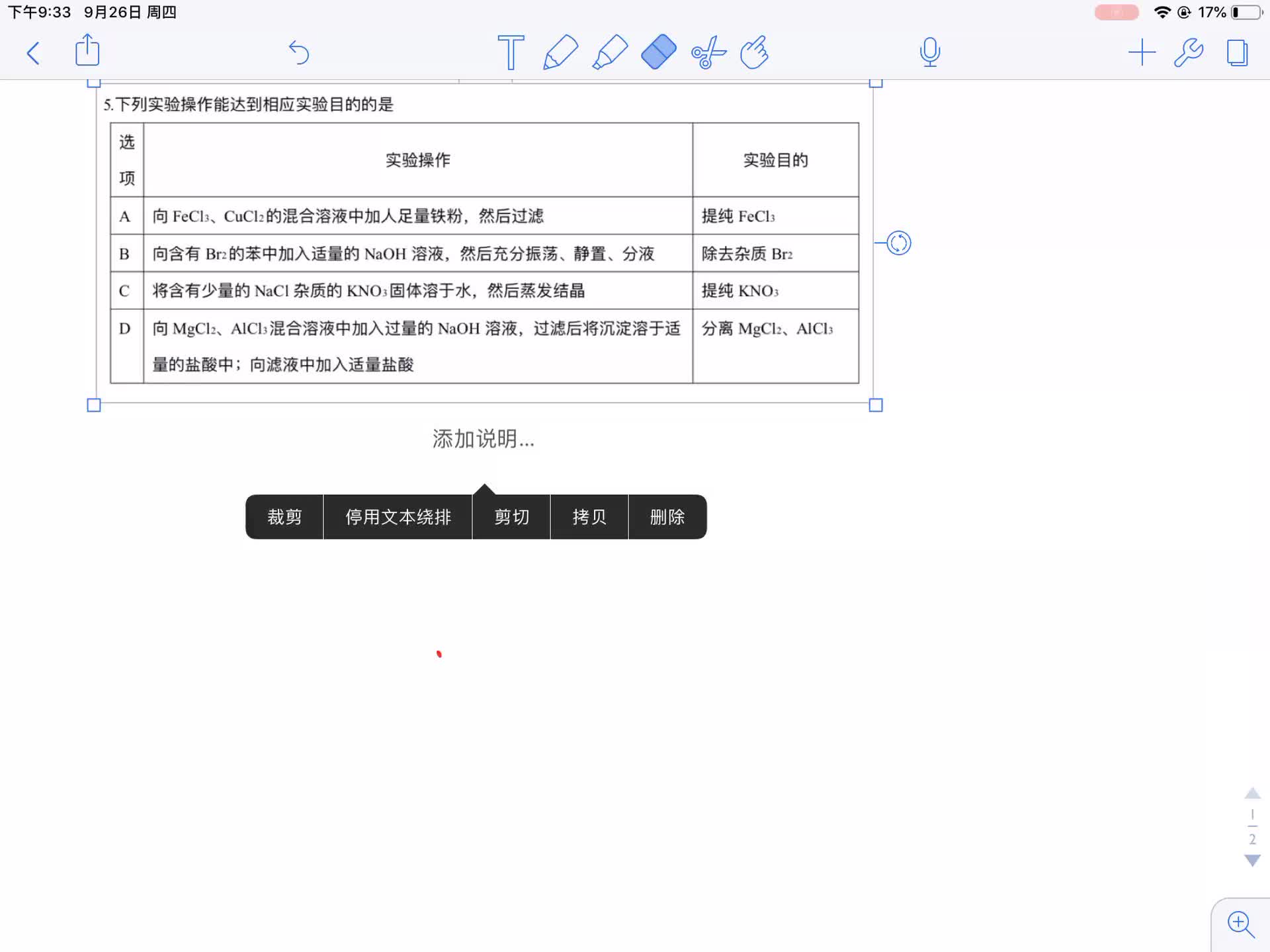Choose 停用文本绕排 in the context menu

(x=398, y=517)
